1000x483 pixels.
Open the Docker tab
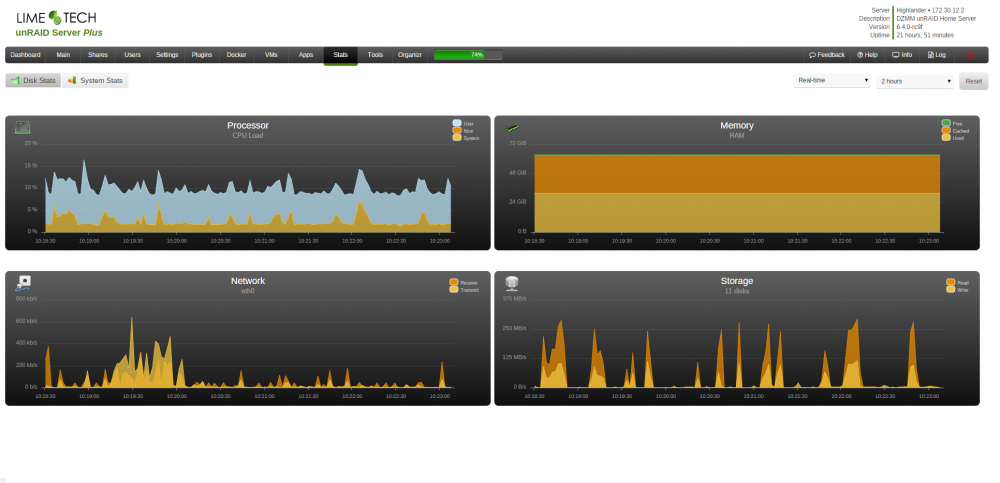pos(237,55)
